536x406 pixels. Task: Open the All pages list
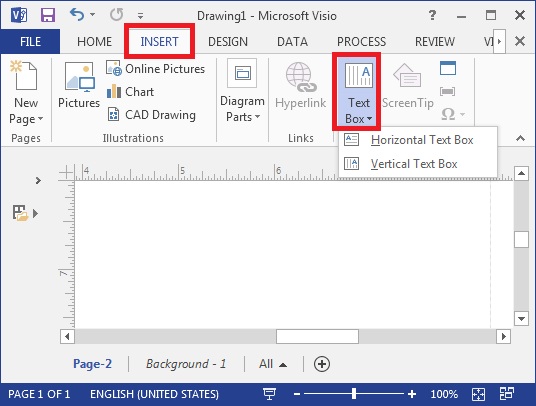tap(272, 364)
